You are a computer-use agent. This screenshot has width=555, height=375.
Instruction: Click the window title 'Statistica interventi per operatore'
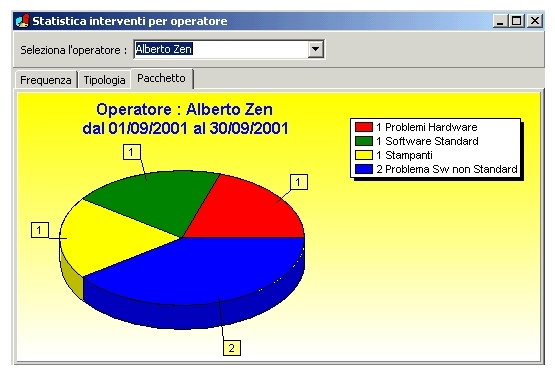click(x=130, y=21)
